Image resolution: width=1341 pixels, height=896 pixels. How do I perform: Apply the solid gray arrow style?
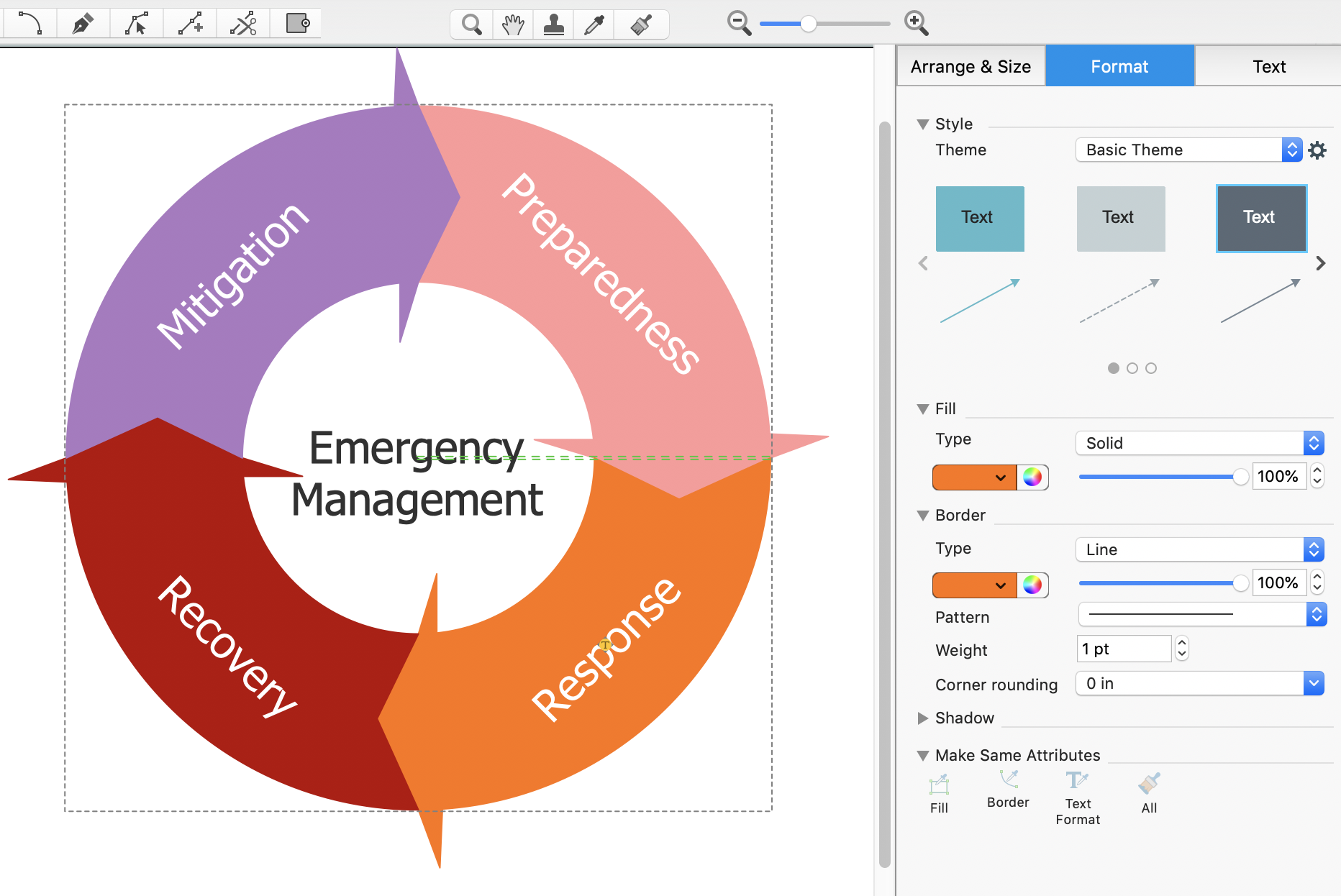click(x=1260, y=301)
